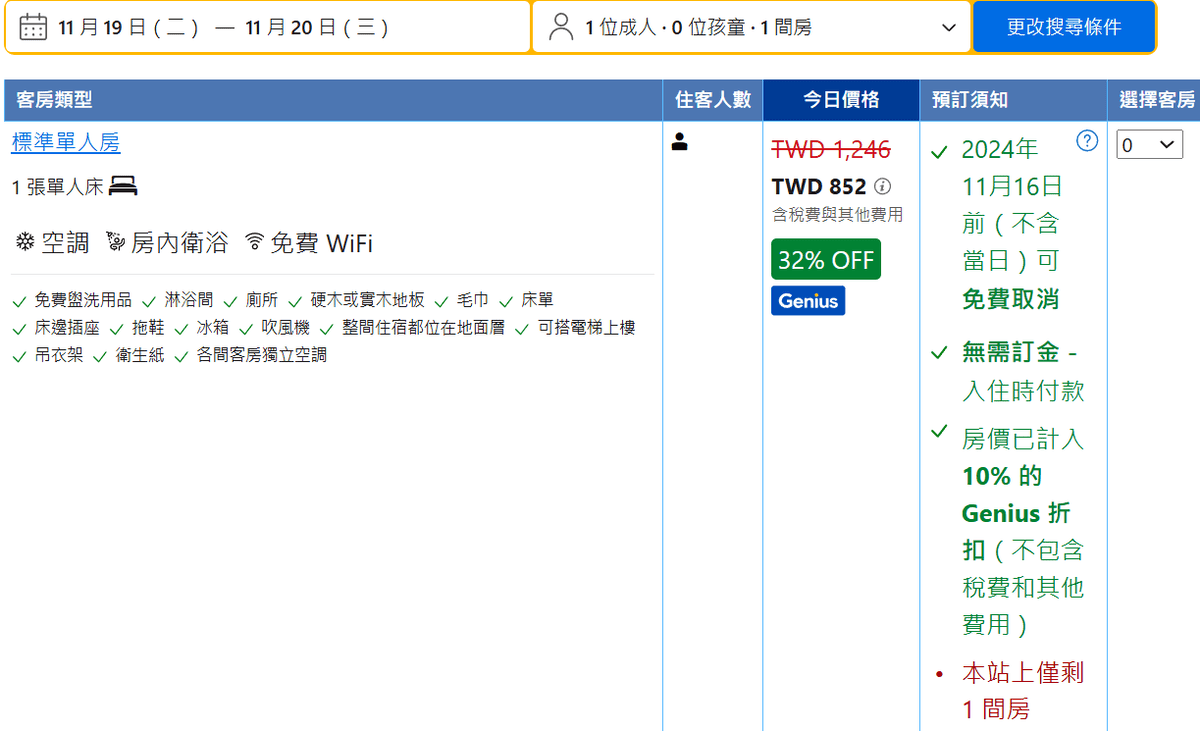This screenshot has width=1200, height=731.
Task: Click 冰箱 facility item
Action: pos(213,328)
